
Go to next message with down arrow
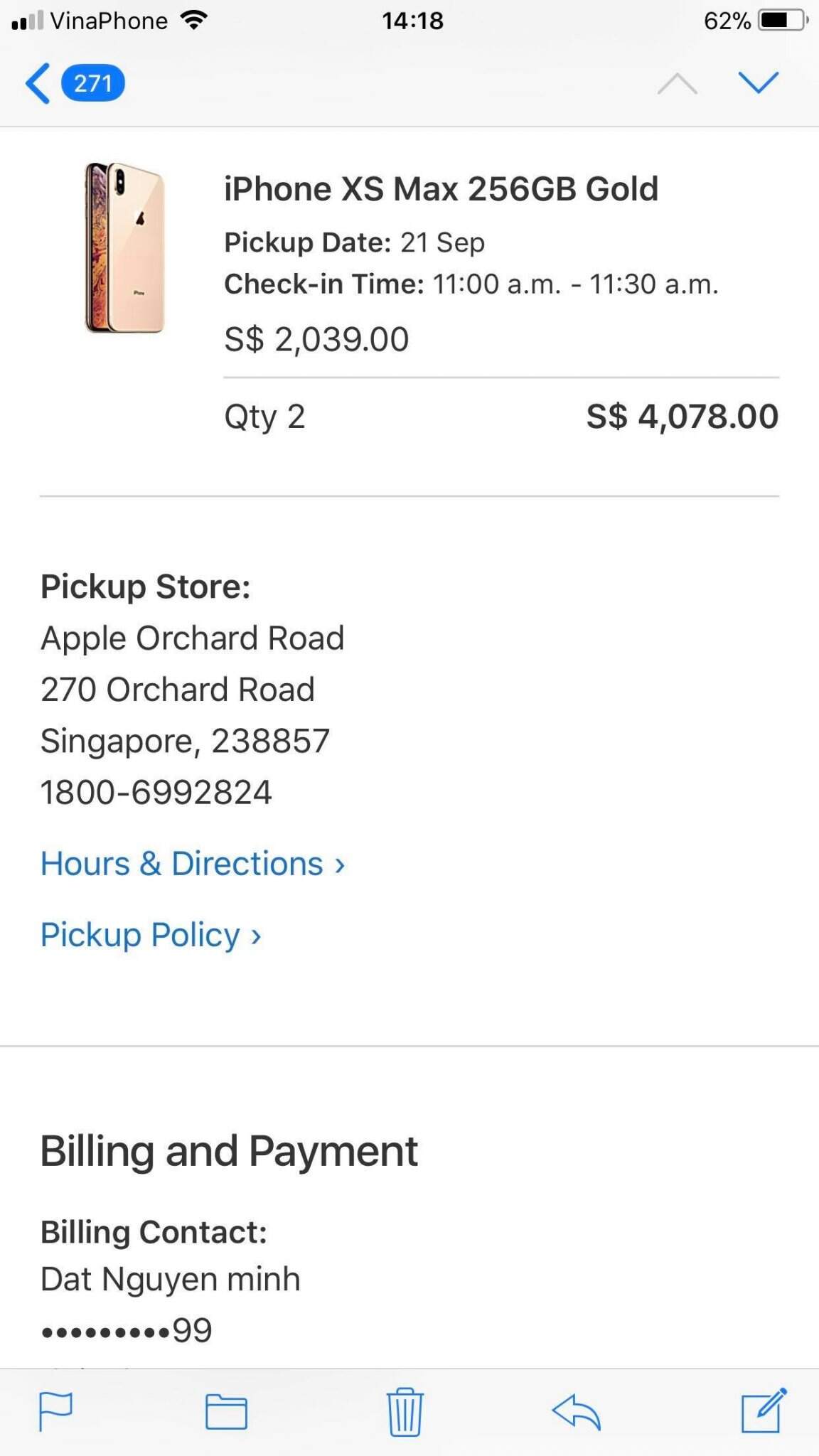point(759,83)
